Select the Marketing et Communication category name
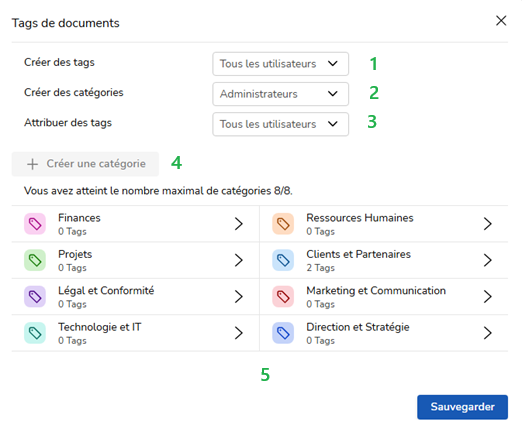The width and height of the screenshot is (522, 432). tap(376, 291)
